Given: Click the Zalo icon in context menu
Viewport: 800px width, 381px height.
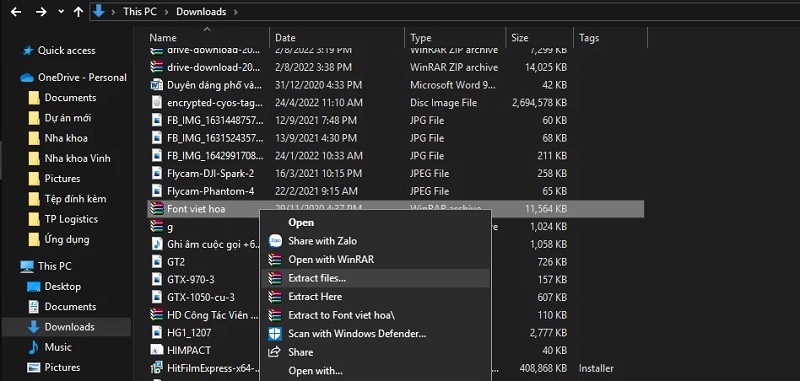Looking at the screenshot, I should (275, 241).
